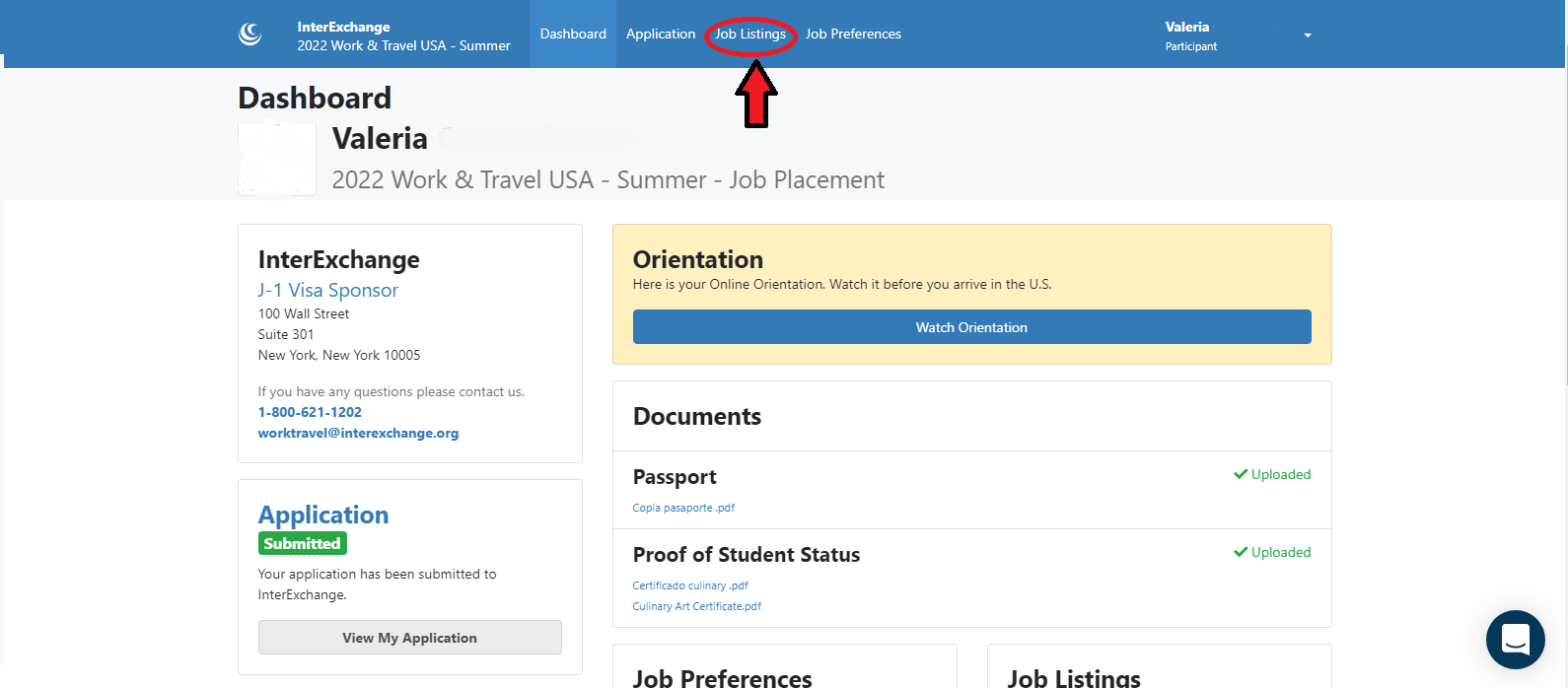
Task: Go to the Application nav item
Action: click(660, 34)
